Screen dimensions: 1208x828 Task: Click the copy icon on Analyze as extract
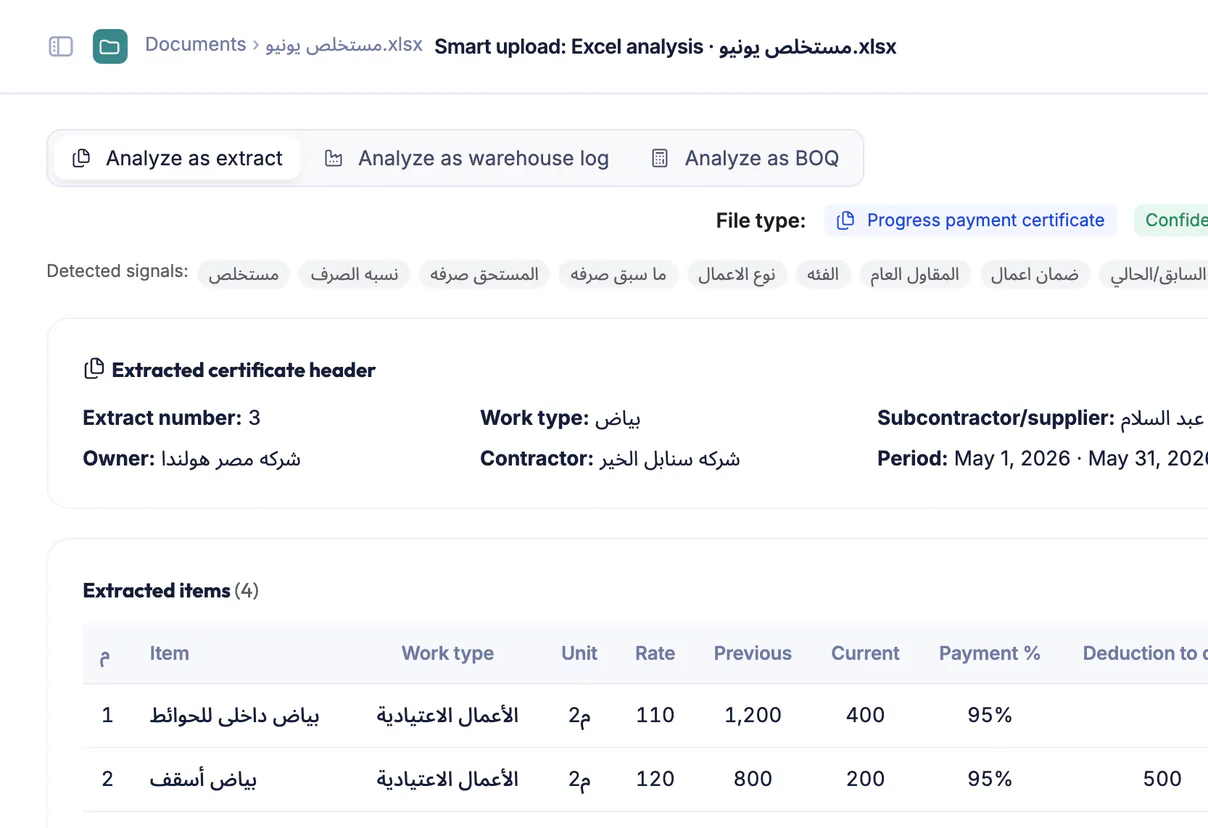82,158
